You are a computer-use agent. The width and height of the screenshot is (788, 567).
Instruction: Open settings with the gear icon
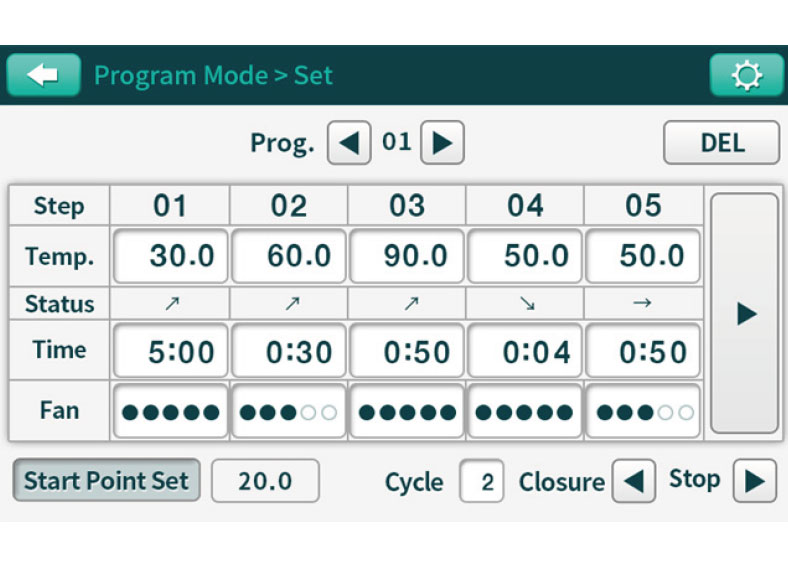tap(745, 75)
